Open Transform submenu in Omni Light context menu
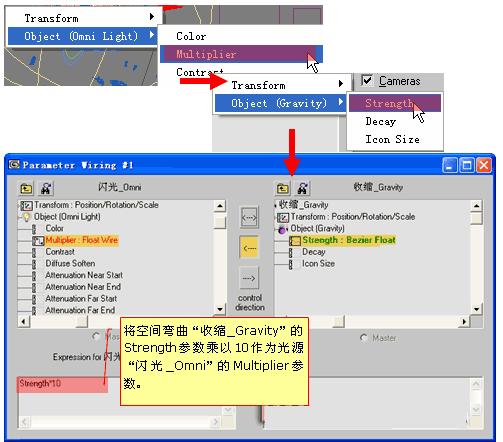 [82, 18]
